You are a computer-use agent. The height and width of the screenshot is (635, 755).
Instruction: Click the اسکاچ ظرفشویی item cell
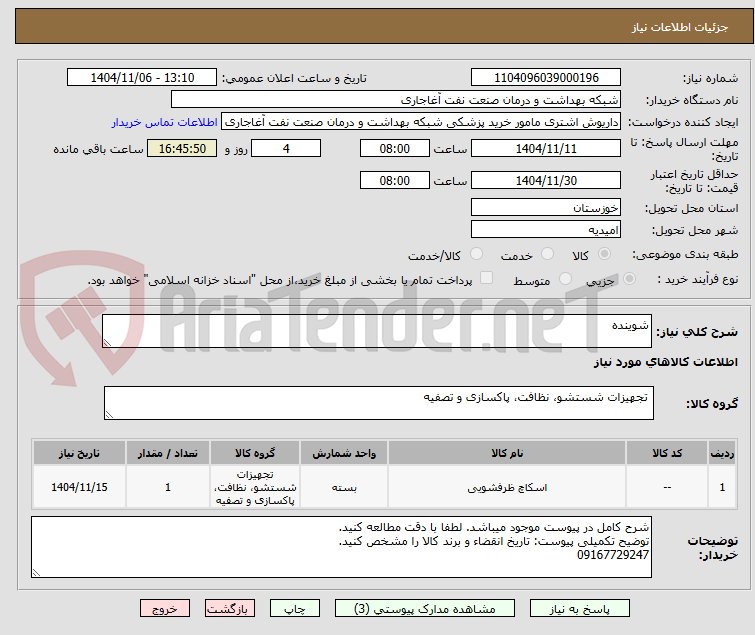(507, 487)
